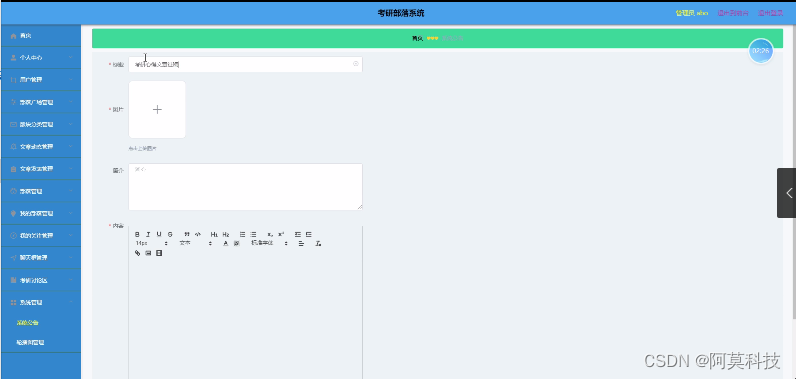This screenshot has height=379, width=796.
Task: Apply Heading 2 style
Action: click(x=226, y=234)
